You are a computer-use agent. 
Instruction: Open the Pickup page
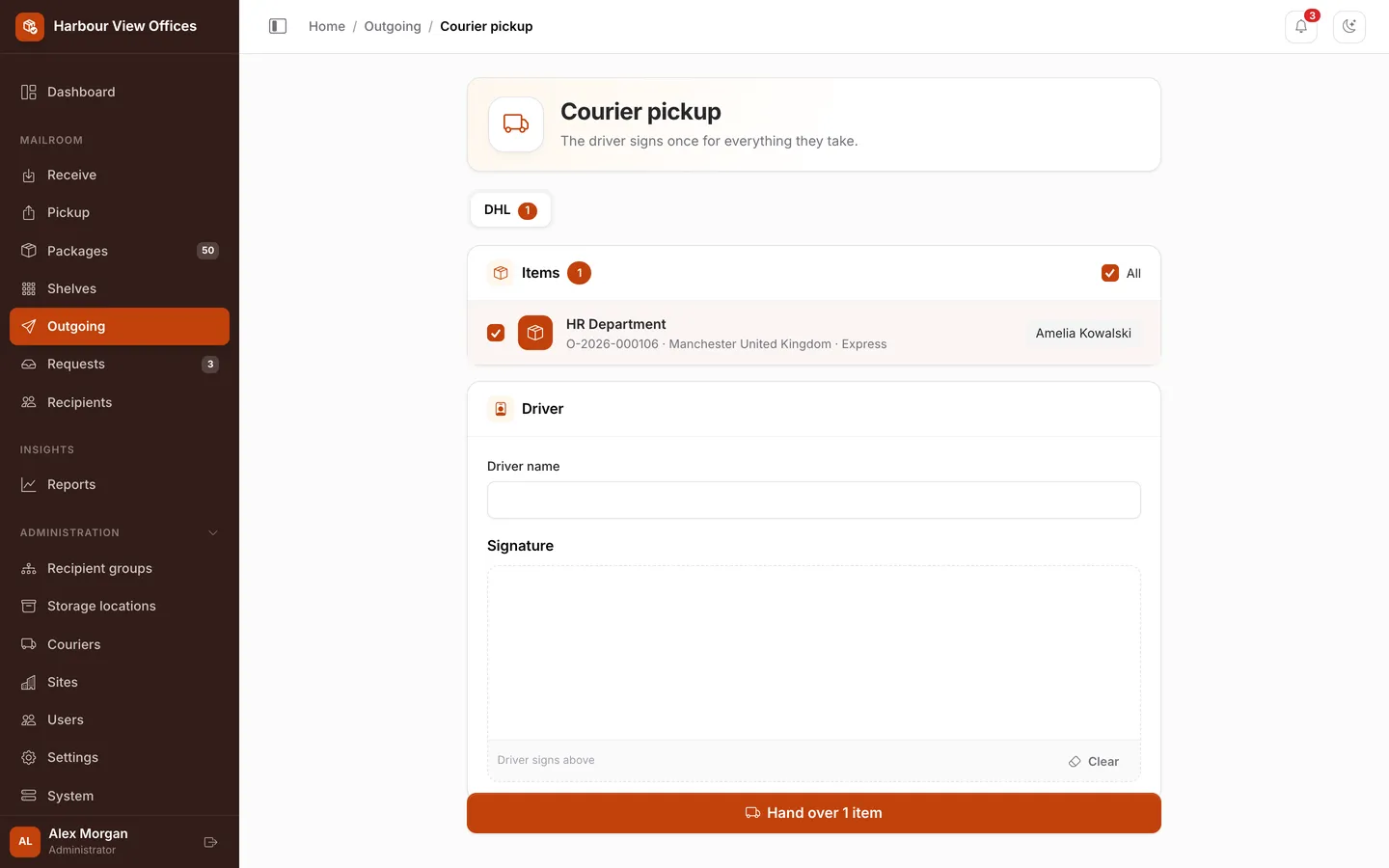120,212
